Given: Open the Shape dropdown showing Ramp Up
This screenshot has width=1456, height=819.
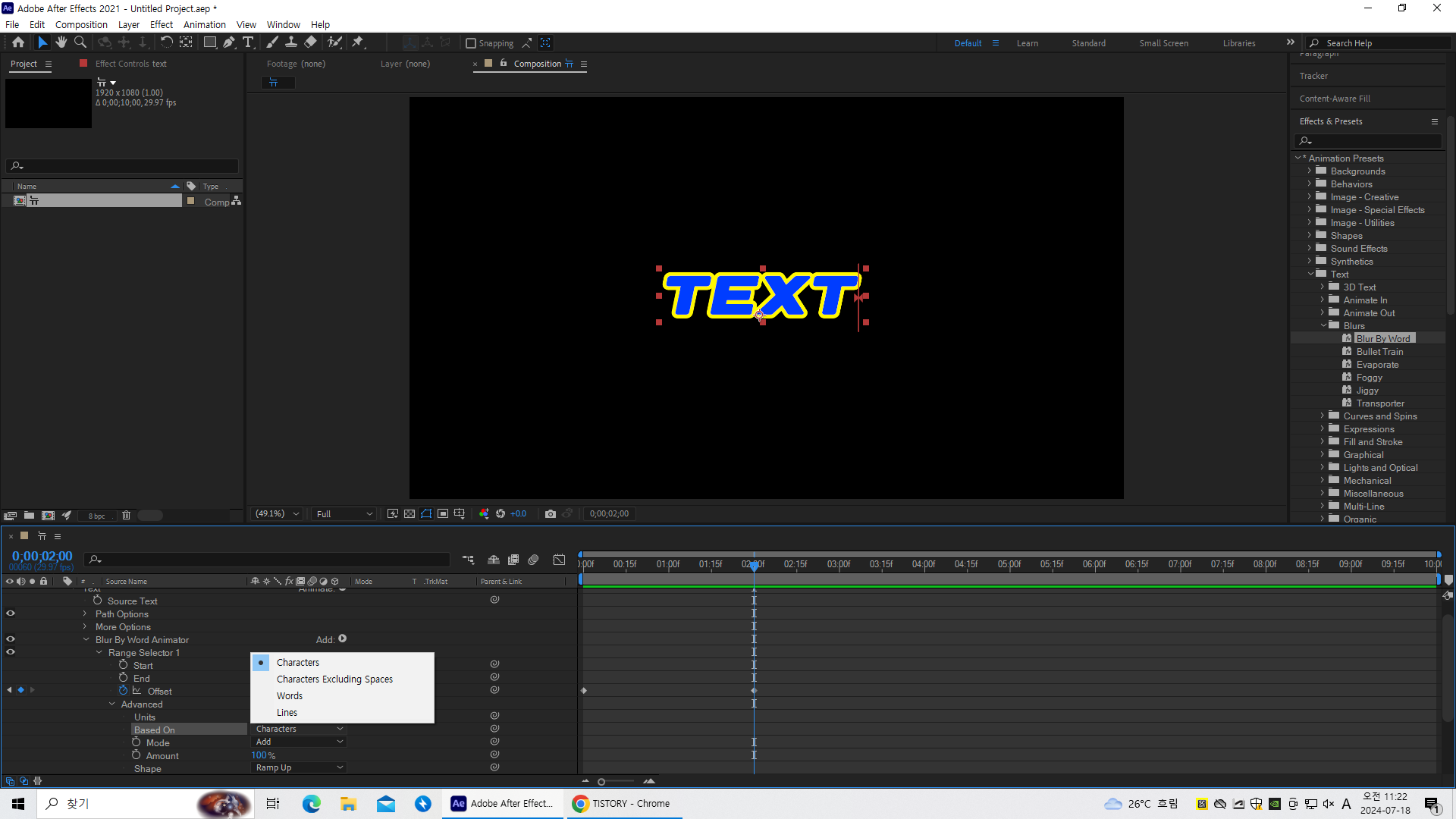Looking at the screenshot, I should click(299, 767).
